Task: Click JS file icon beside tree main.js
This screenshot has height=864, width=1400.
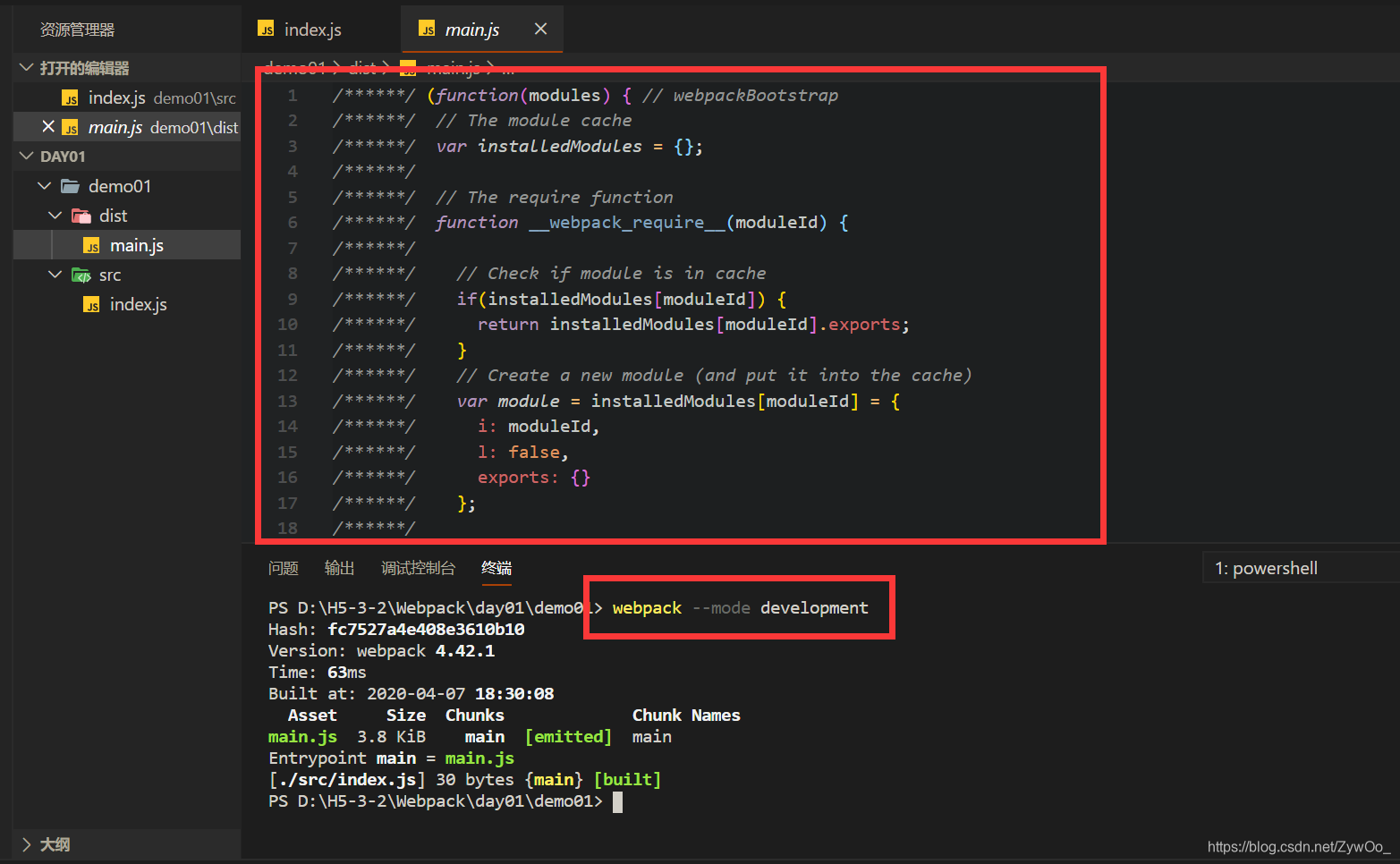Action: [91, 245]
